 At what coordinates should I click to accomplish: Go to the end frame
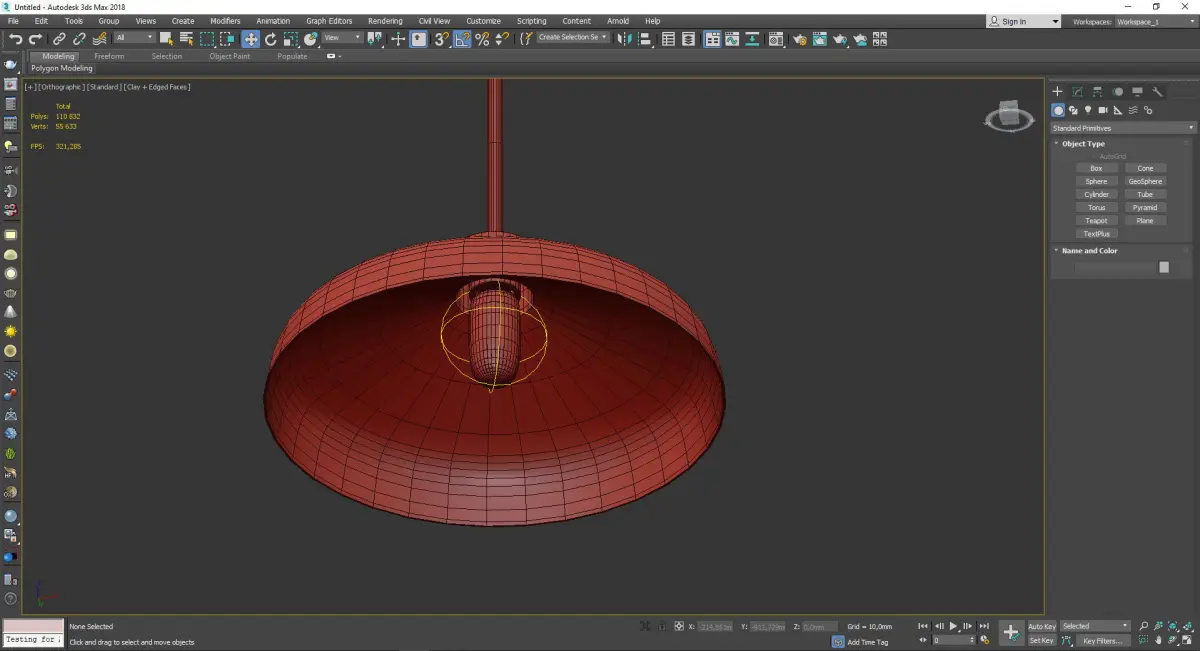[984, 626]
